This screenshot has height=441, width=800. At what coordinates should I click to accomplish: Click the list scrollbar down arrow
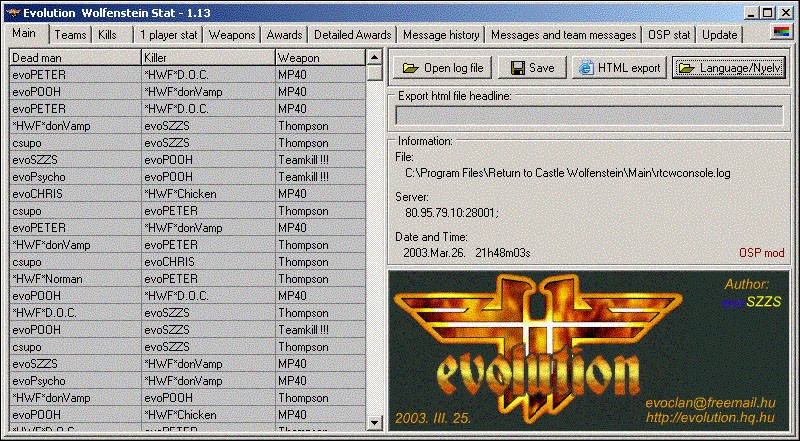coord(375,423)
